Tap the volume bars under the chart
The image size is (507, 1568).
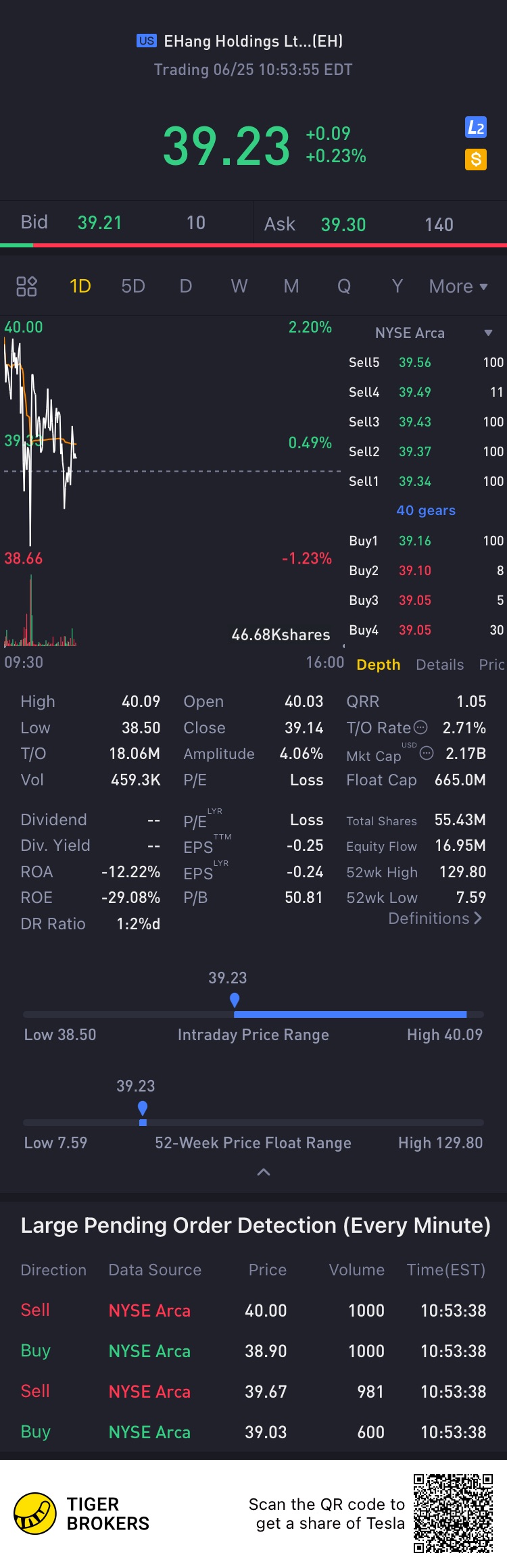point(41,612)
